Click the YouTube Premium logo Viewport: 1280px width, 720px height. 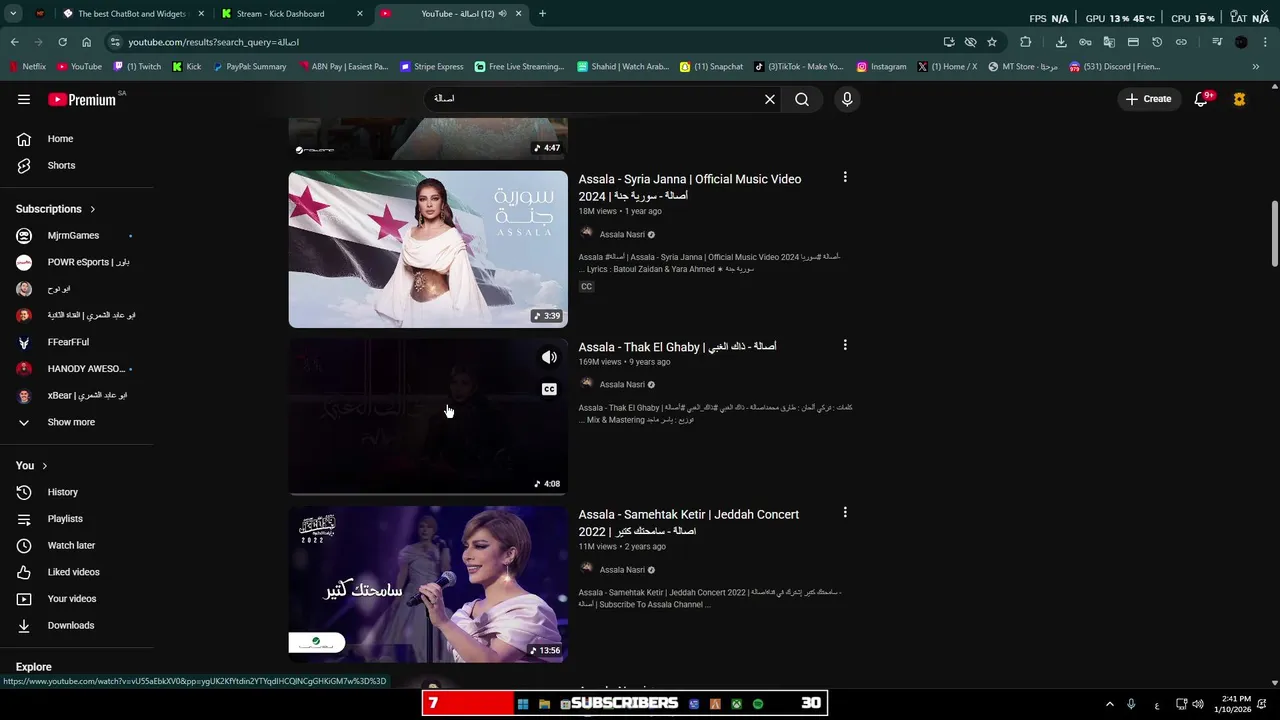(82, 99)
